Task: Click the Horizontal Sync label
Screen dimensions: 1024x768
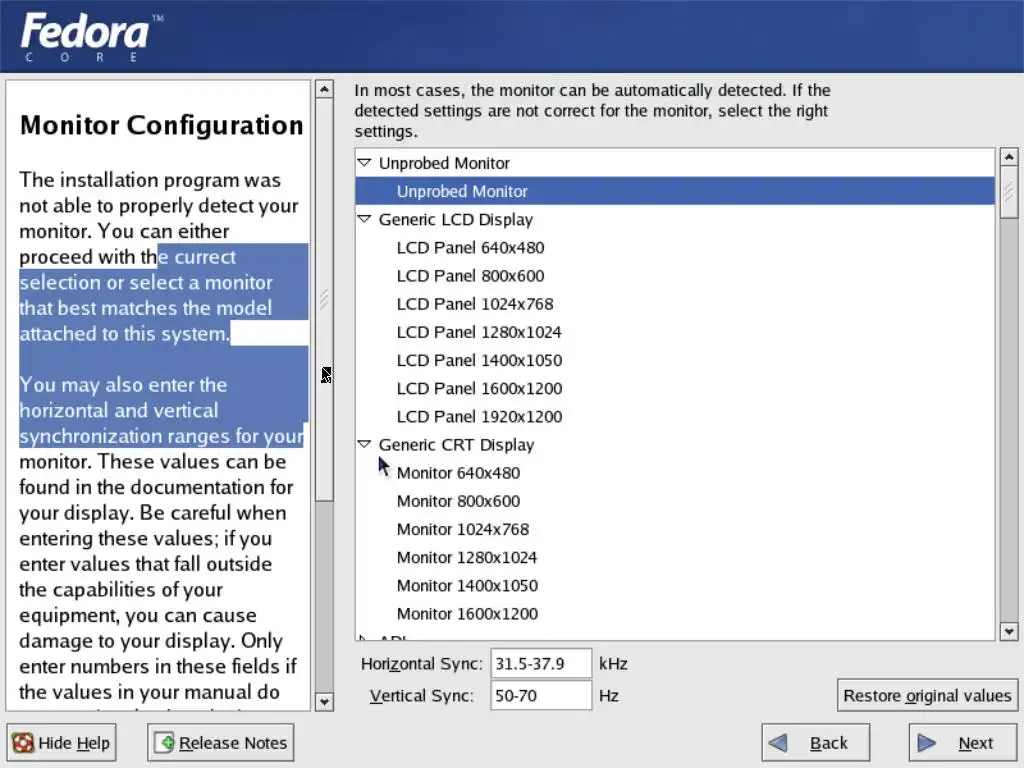Action: click(422, 664)
